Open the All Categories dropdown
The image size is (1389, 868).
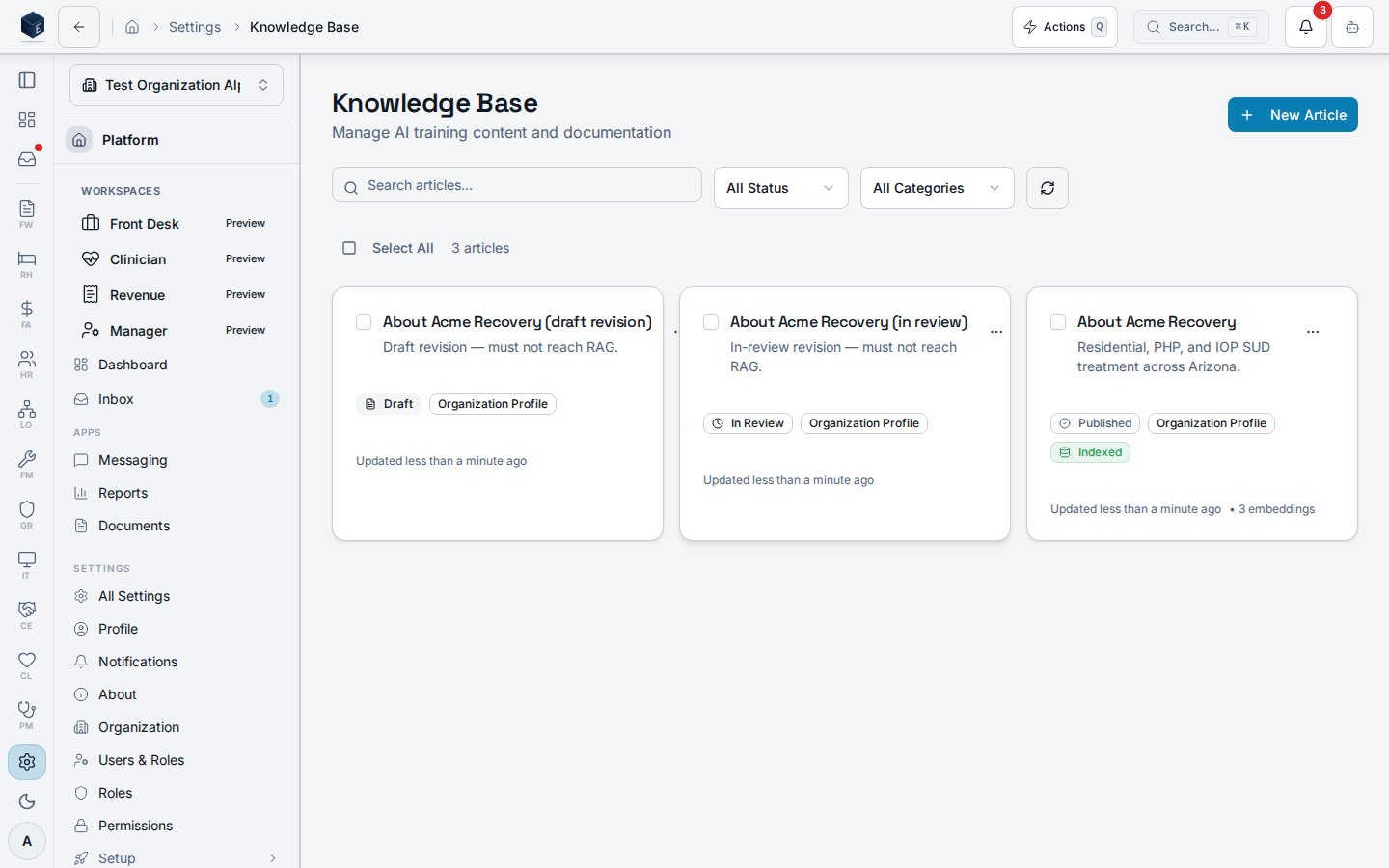(x=938, y=188)
